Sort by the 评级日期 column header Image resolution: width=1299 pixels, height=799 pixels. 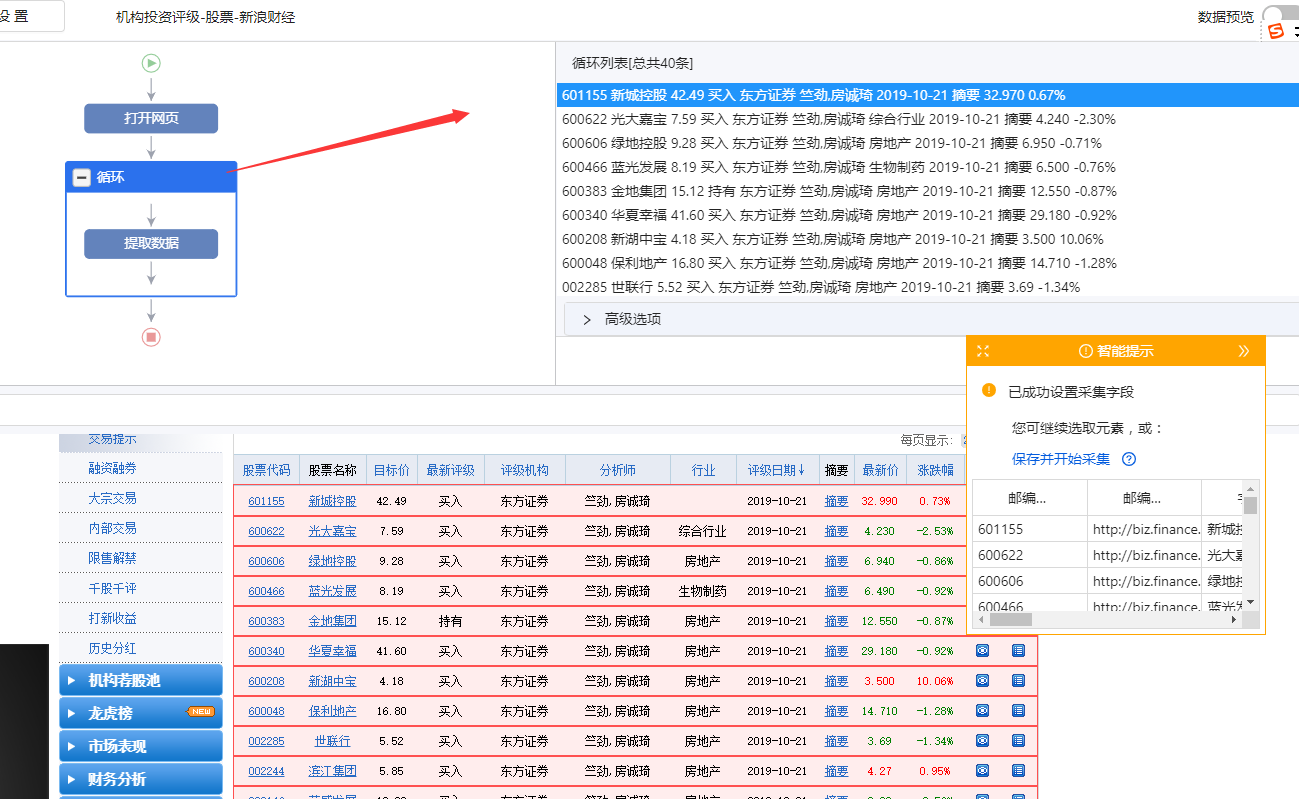pyautogui.click(x=776, y=470)
